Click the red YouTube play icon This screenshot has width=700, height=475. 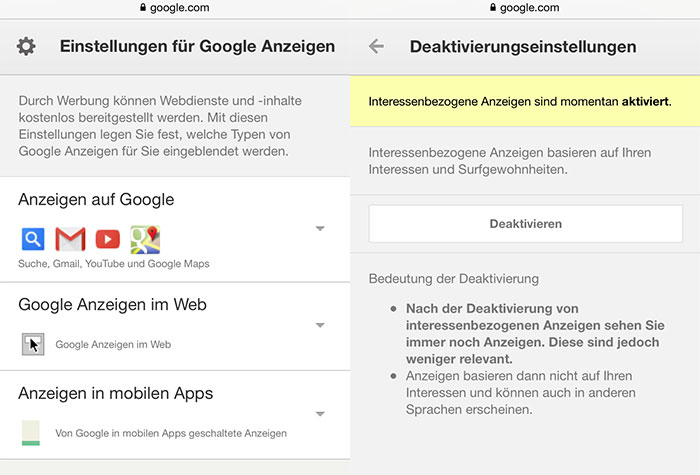pos(108,239)
